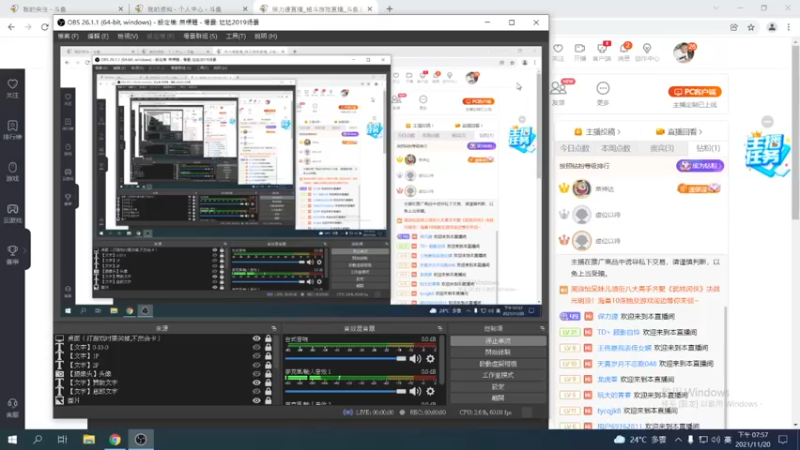Open a new Chrome tab with plus button

[x=389, y=9]
